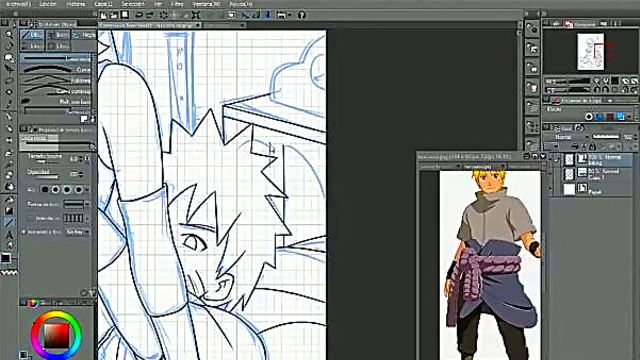This screenshot has height=360, width=640.
Task: Select the Balloon tool
Action: (x=9, y=245)
